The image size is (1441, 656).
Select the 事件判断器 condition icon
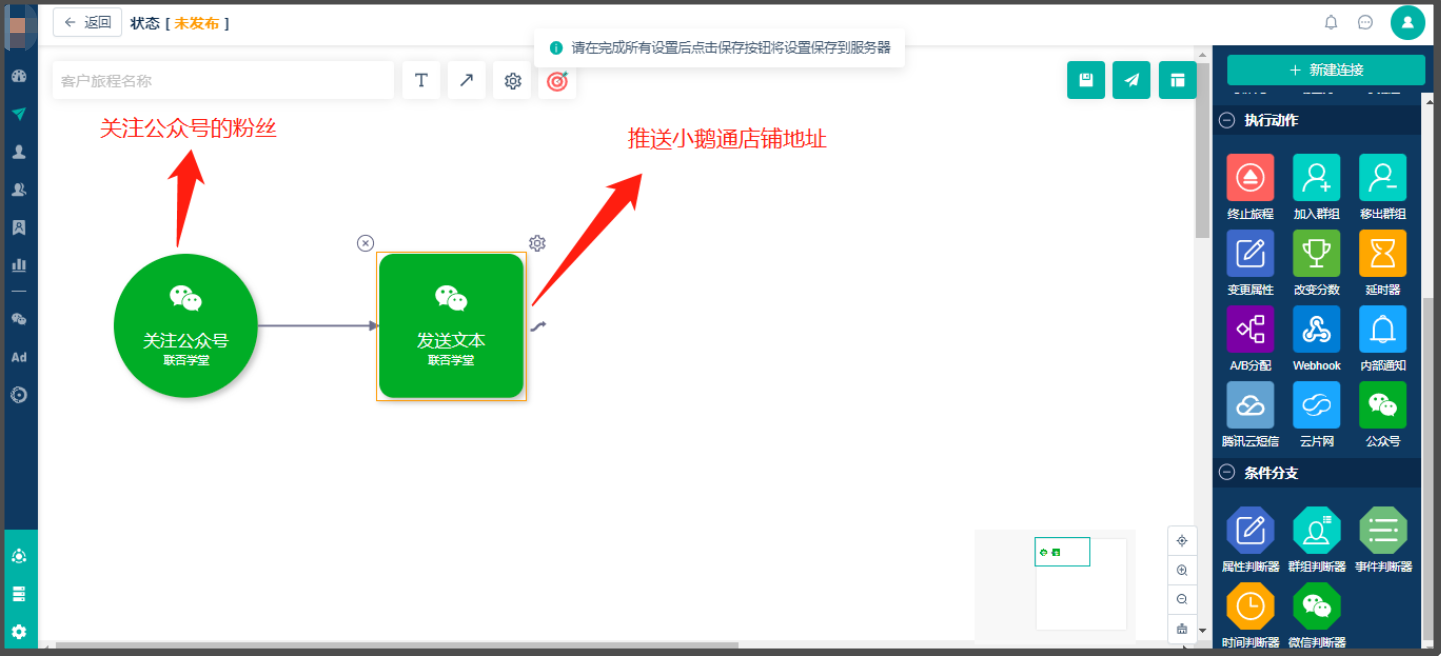(1383, 531)
